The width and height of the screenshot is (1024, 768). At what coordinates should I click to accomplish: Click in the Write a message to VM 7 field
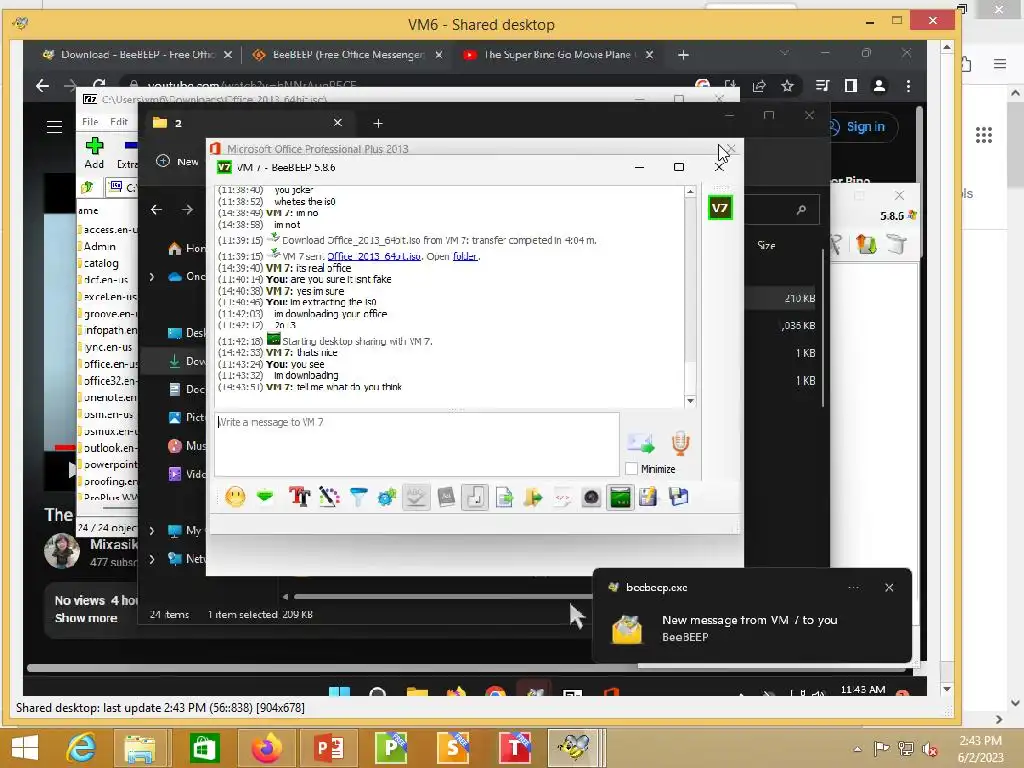(x=417, y=444)
